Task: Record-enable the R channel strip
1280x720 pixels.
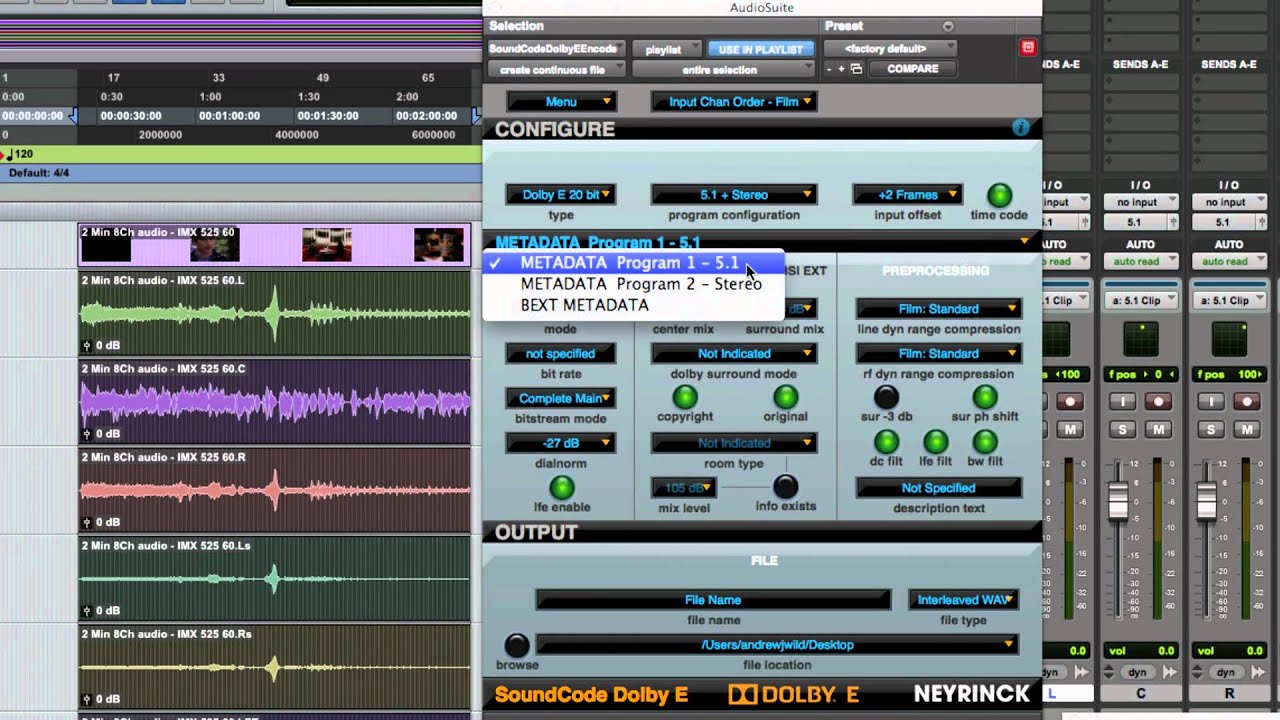Action: pyautogui.click(x=1246, y=402)
